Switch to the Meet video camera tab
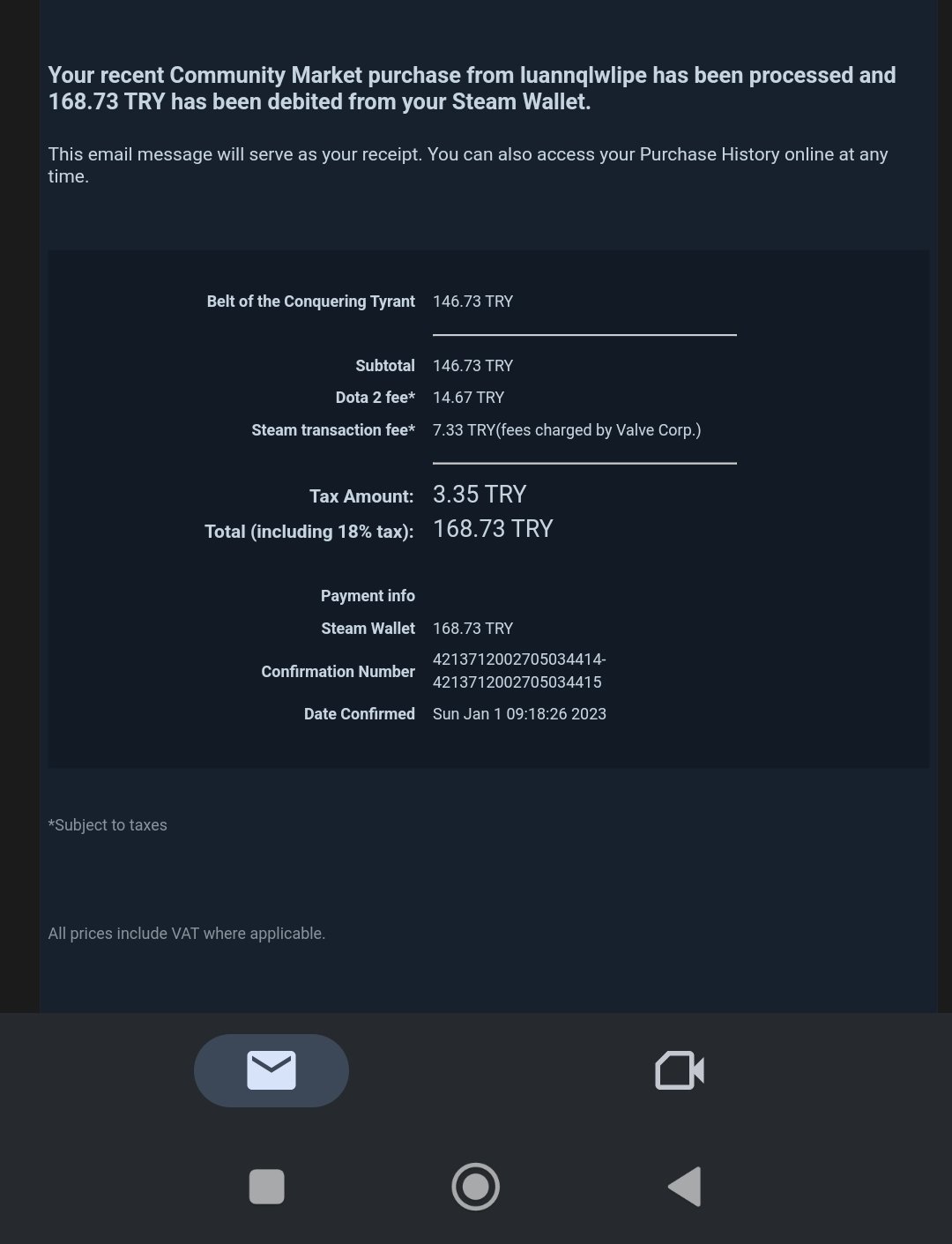The image size is (952, 1244). coord(680,1070)
